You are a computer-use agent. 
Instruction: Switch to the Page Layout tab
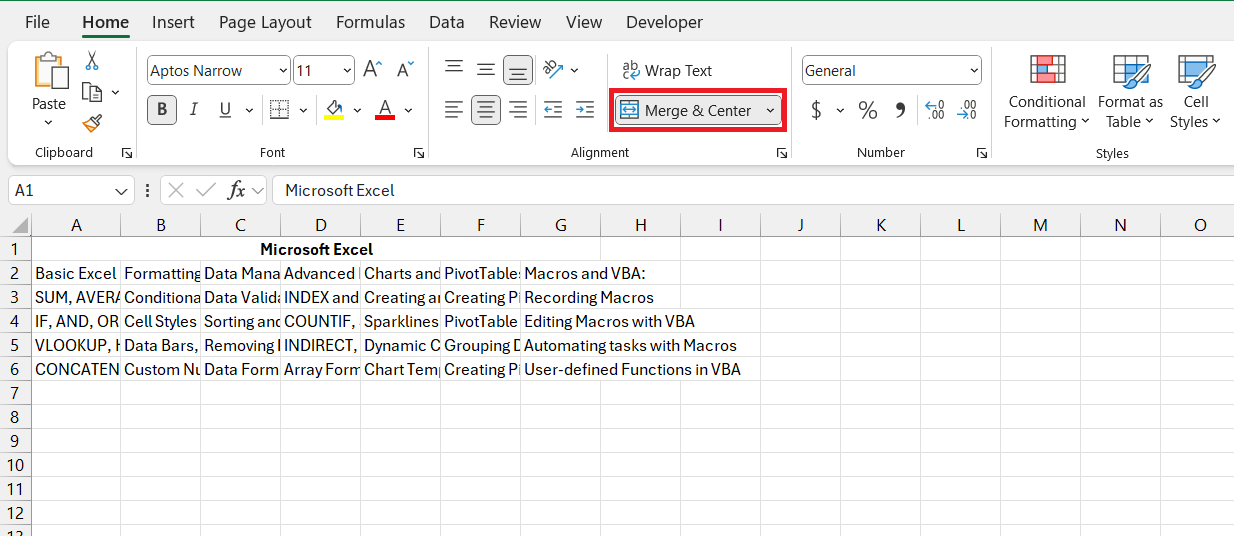265,22
